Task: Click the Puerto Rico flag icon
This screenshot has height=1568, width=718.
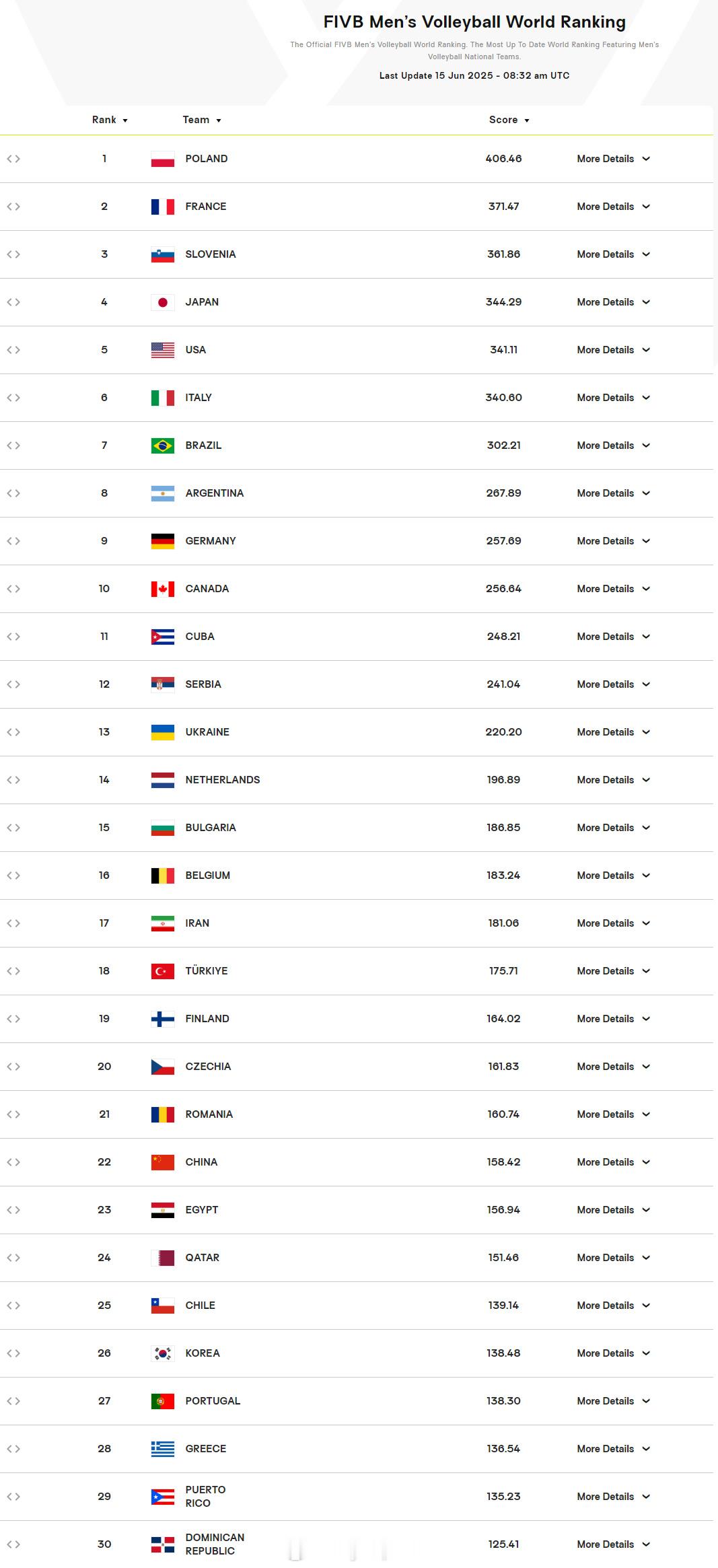Action: 163,1497
